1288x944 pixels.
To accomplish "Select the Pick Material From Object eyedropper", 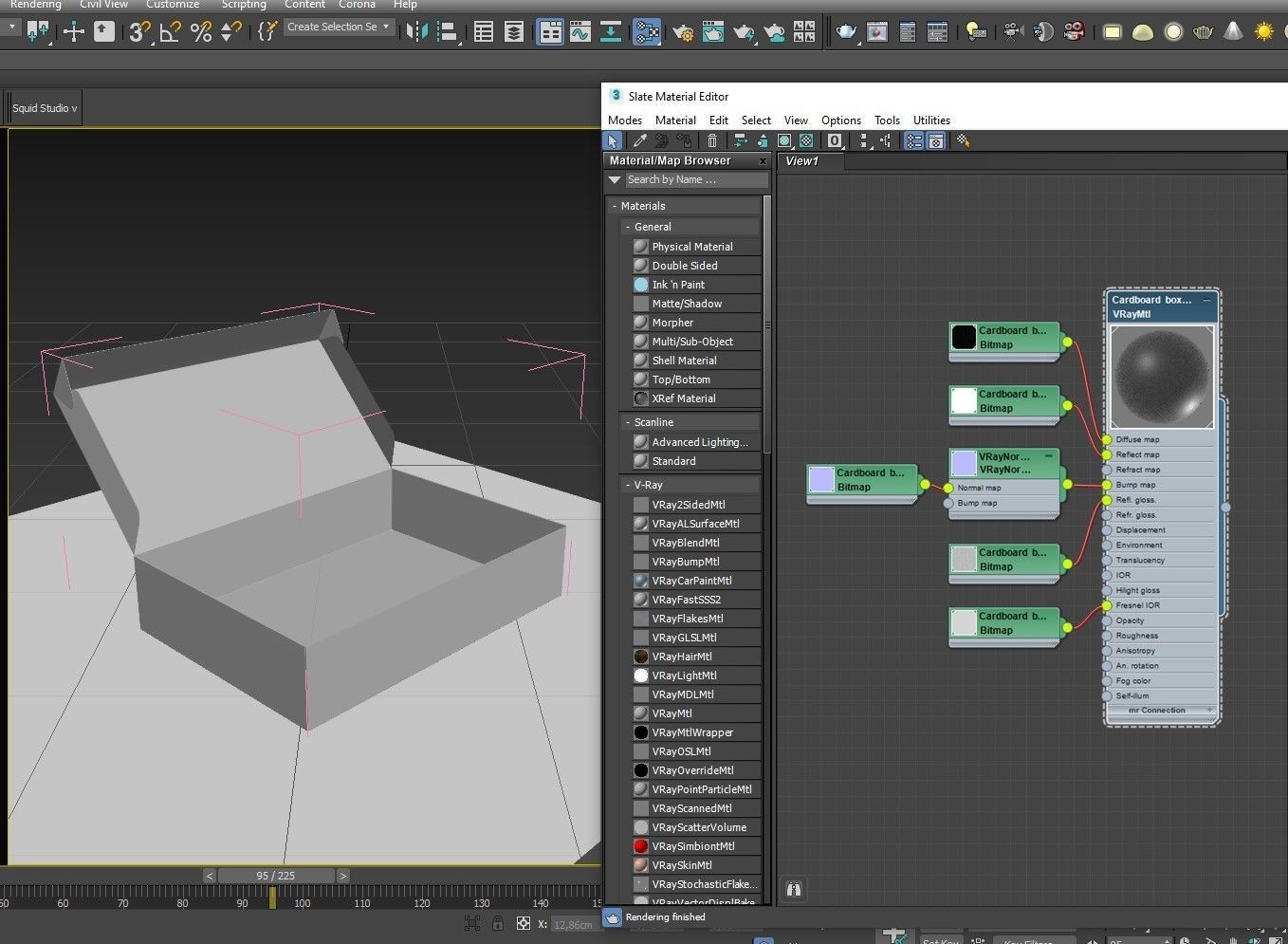I will click(640, 140).
